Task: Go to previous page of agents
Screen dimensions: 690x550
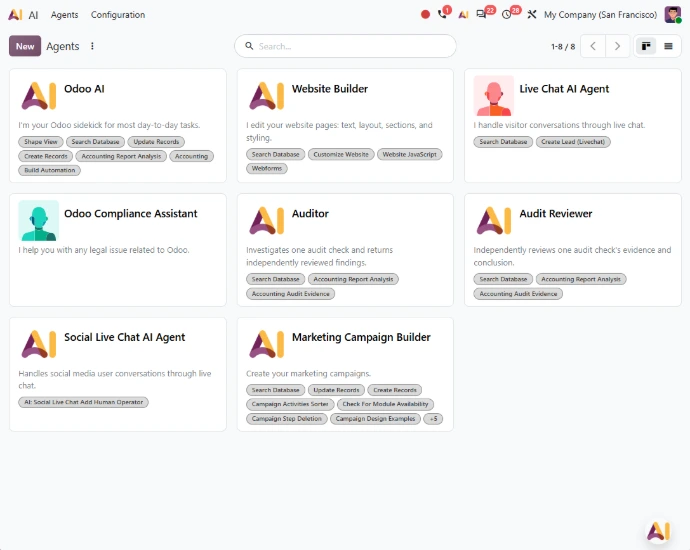Action: pyautogui.click(x=593, y=46)
